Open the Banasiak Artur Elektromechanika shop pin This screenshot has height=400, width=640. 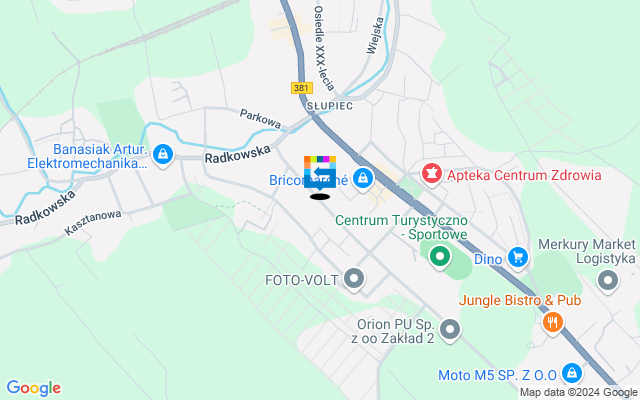[163, 155]
